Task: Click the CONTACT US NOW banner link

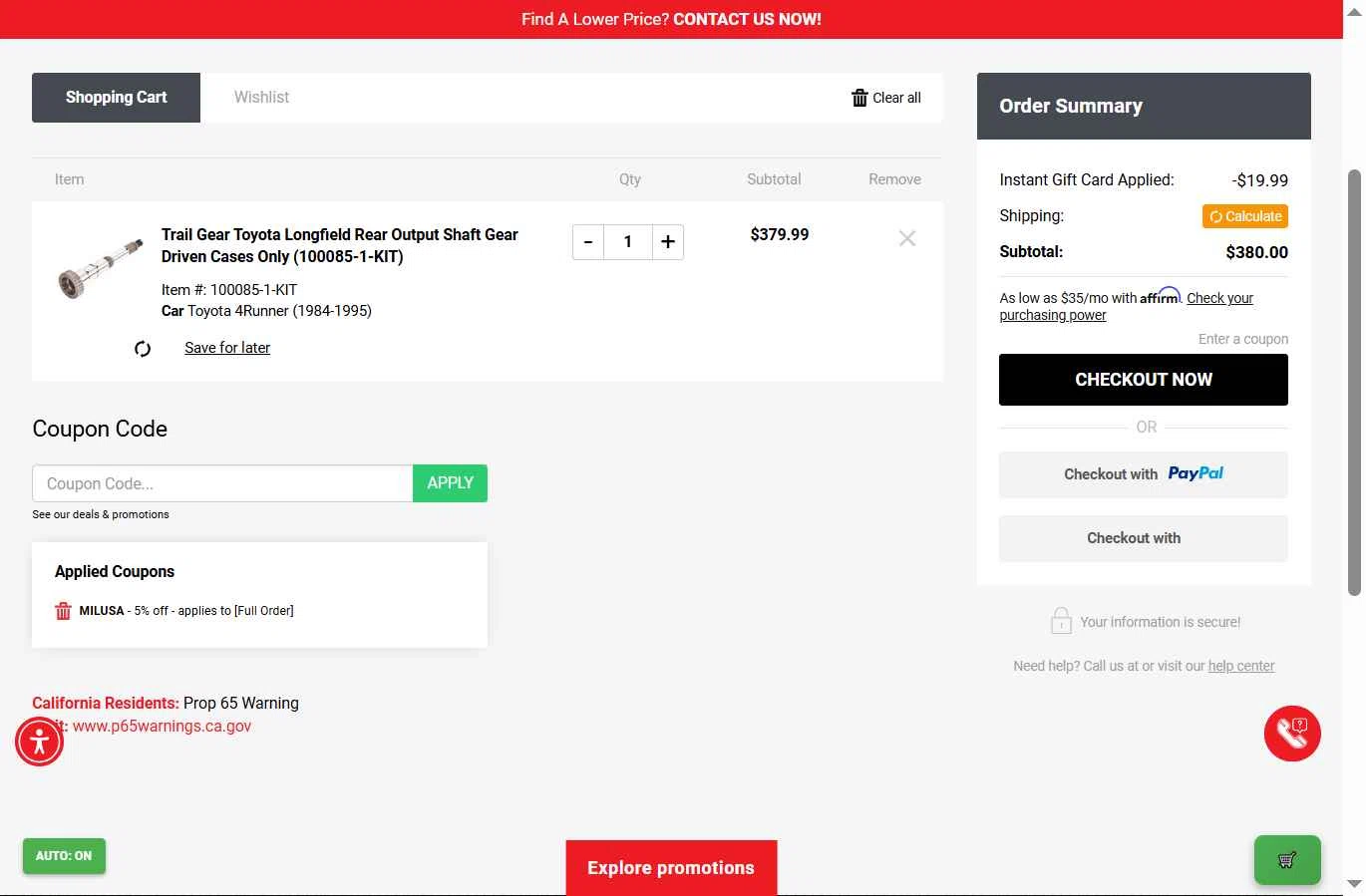Action: tap(747, 19)
